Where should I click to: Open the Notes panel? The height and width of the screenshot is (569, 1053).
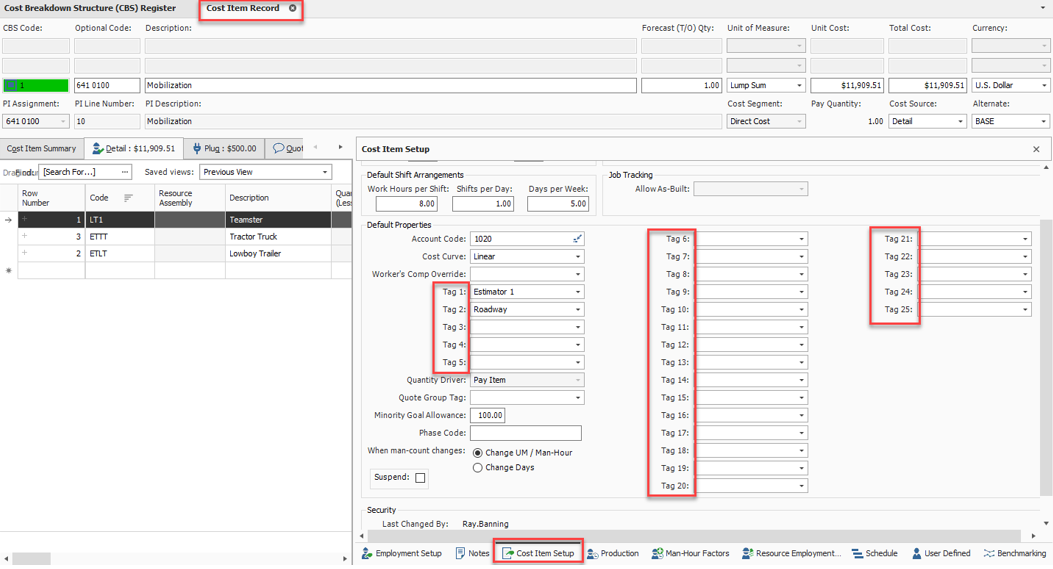click(x=472, y=553)
